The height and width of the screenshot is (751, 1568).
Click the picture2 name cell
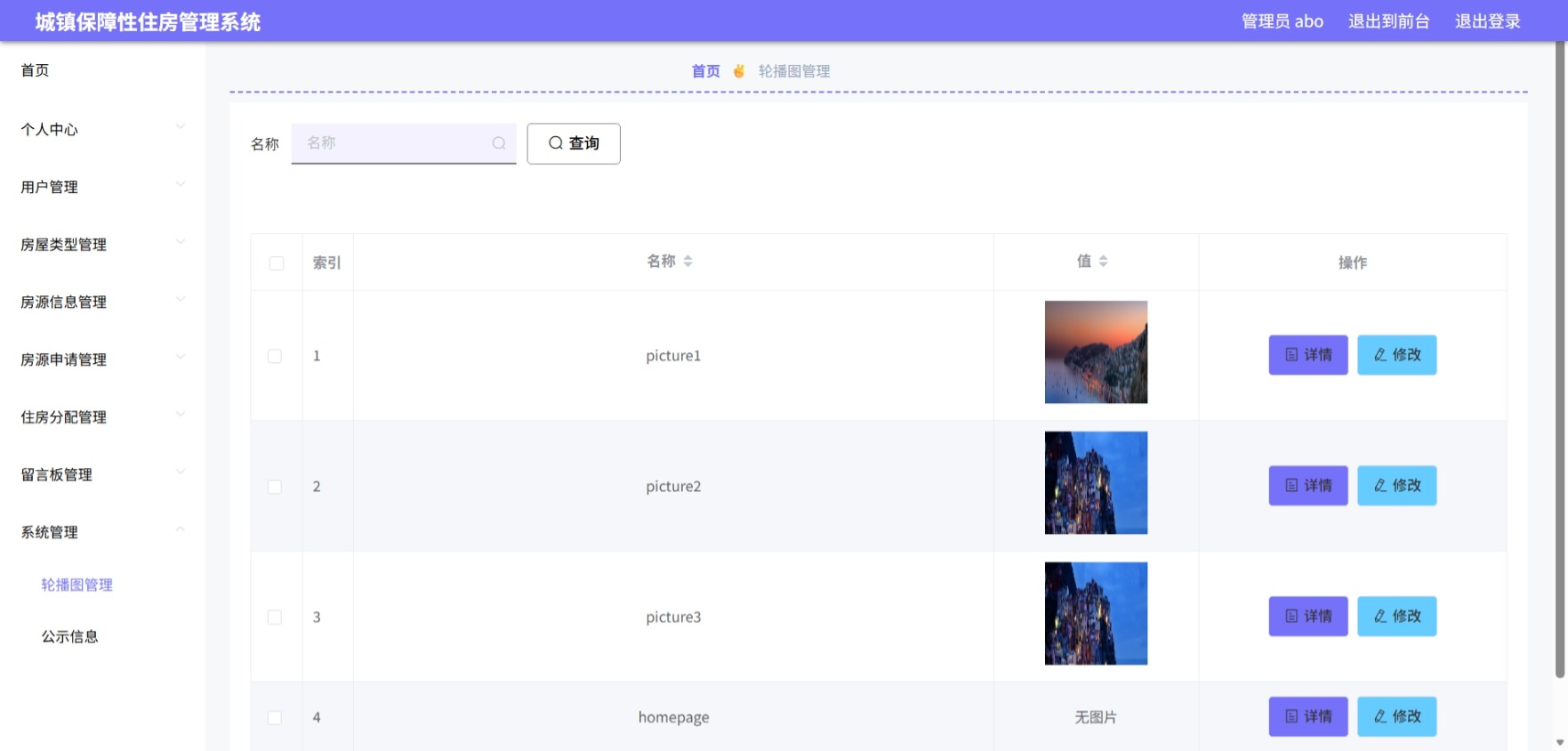pos(673,487)
